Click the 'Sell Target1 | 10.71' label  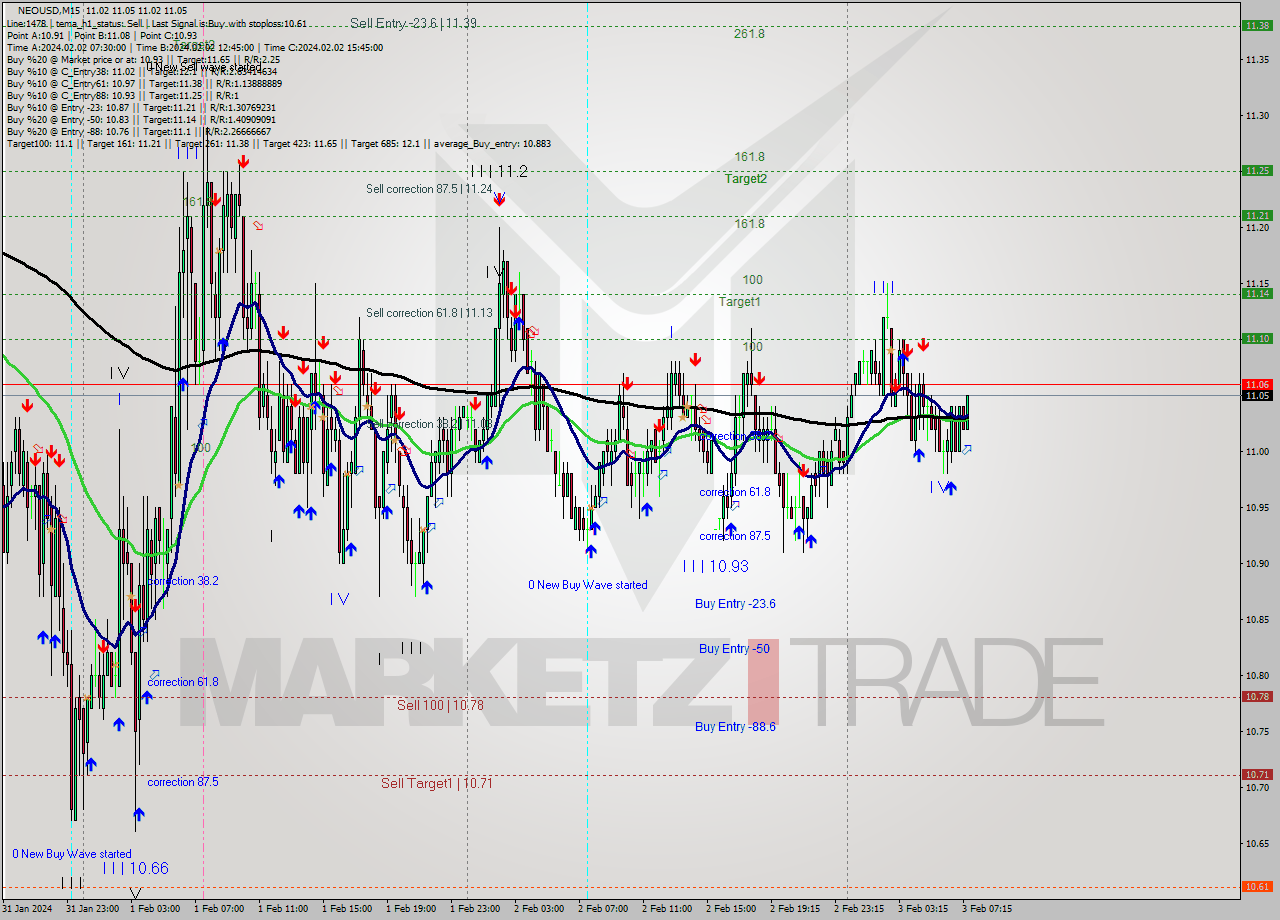pyautogui.click(x=437, y=783)
